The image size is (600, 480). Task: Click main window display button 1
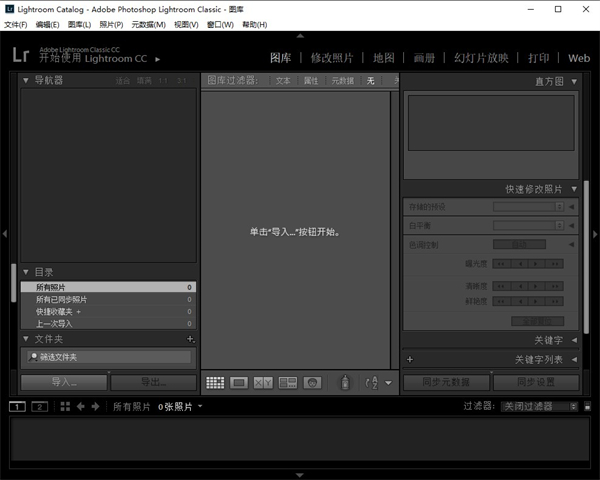click(x=17, y=407)
